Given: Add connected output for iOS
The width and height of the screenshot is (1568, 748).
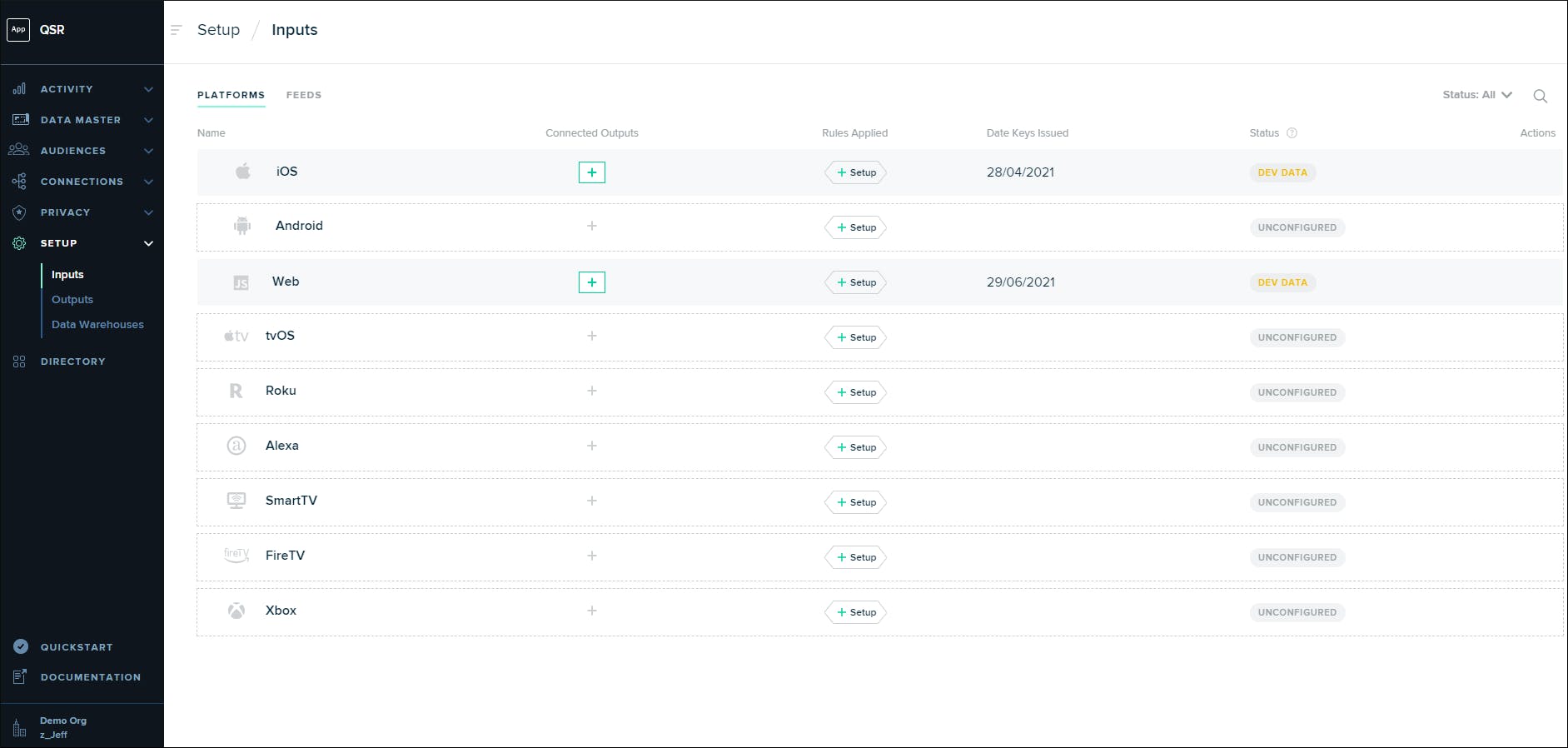Looking at the screenshot, I should (x=592, y=172).
